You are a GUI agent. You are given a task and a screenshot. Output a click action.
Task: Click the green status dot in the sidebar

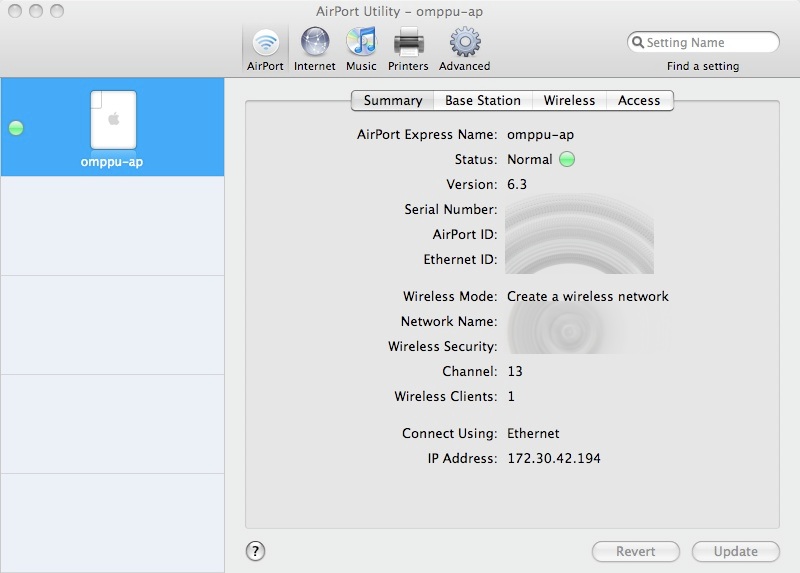[16, 128]
